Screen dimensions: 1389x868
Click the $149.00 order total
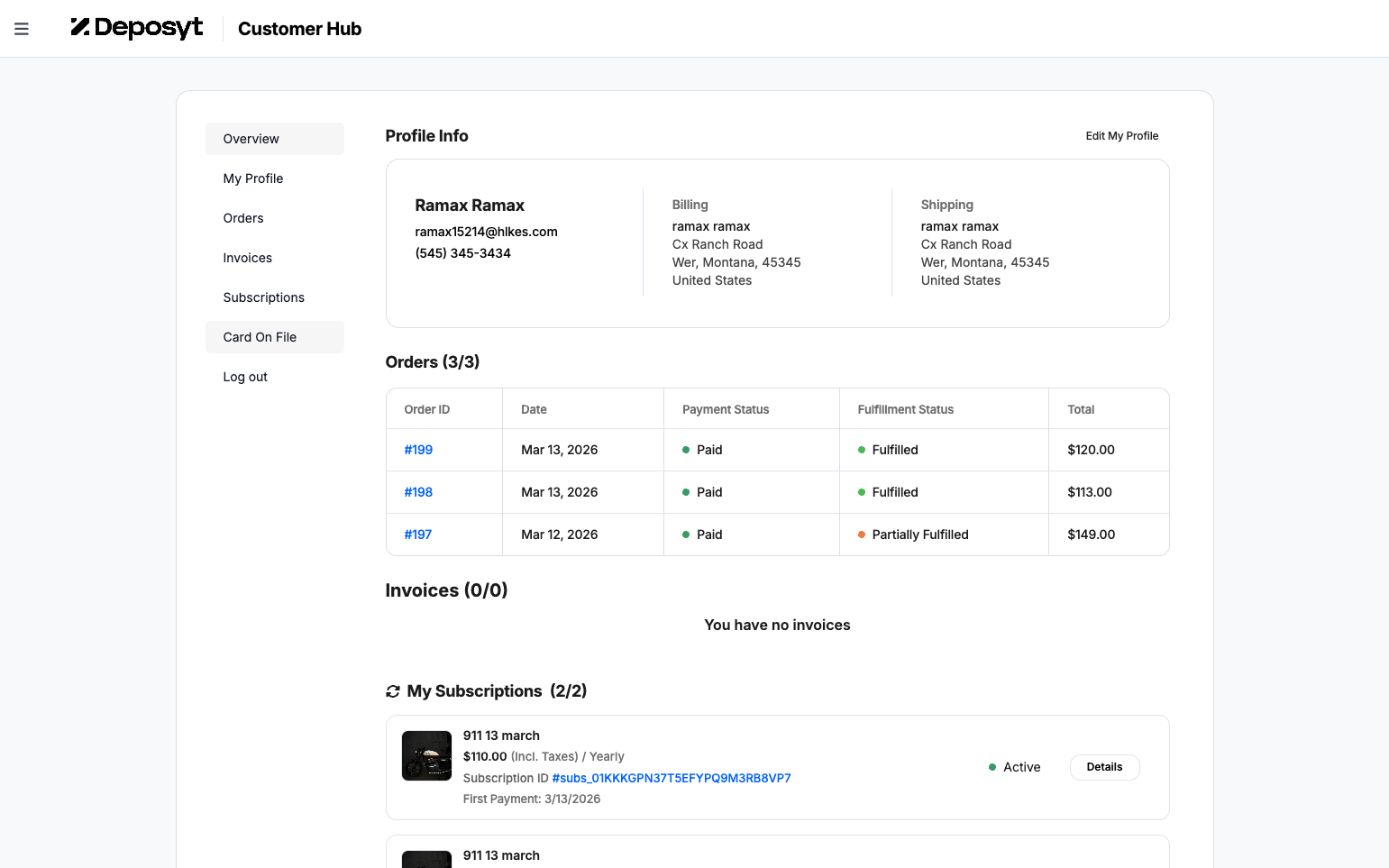pos(1092,535)
